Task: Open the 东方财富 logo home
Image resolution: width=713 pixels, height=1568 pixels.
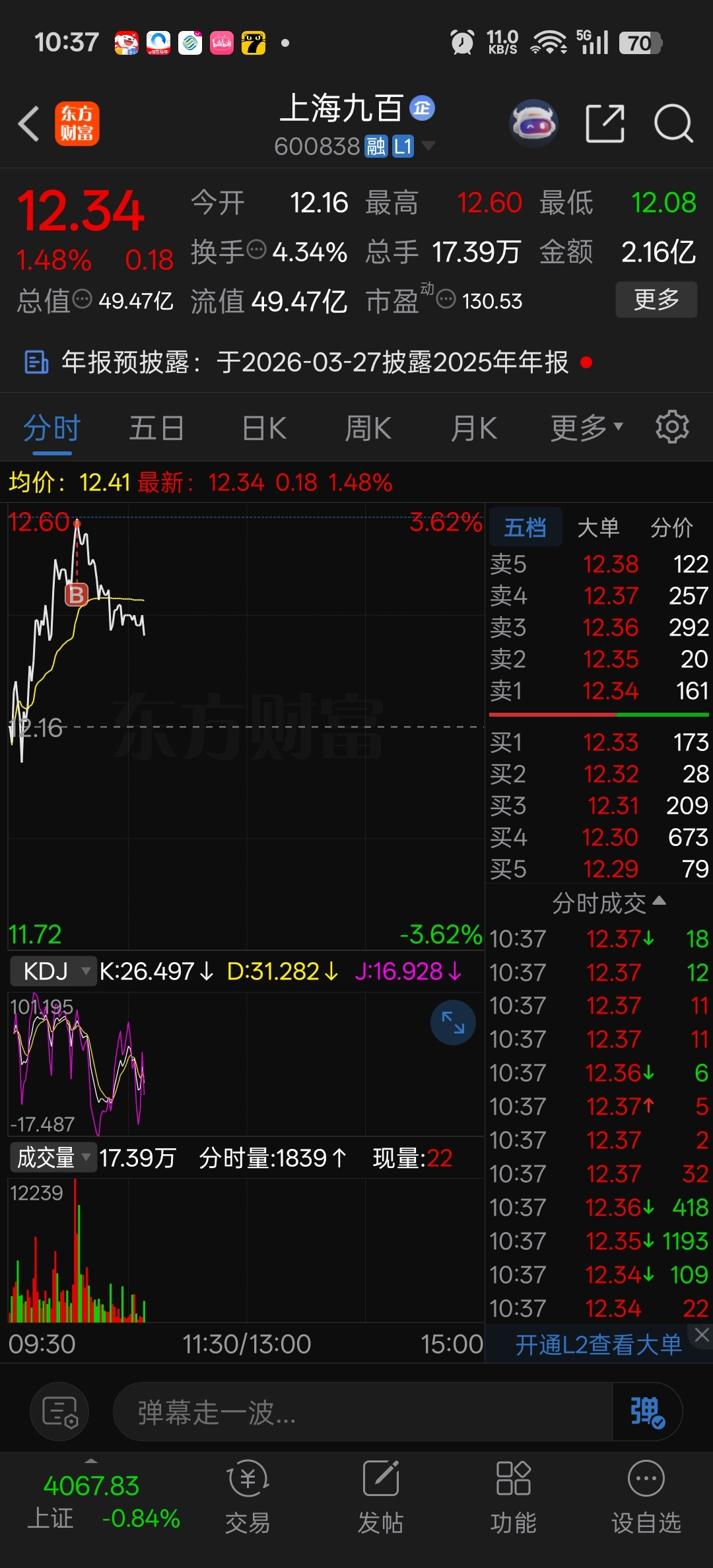Action: coord(77,124)
